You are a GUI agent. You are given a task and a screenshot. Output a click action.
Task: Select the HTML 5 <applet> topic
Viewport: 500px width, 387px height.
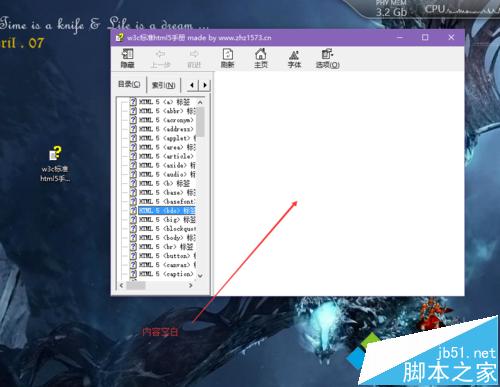click(167, 138)
